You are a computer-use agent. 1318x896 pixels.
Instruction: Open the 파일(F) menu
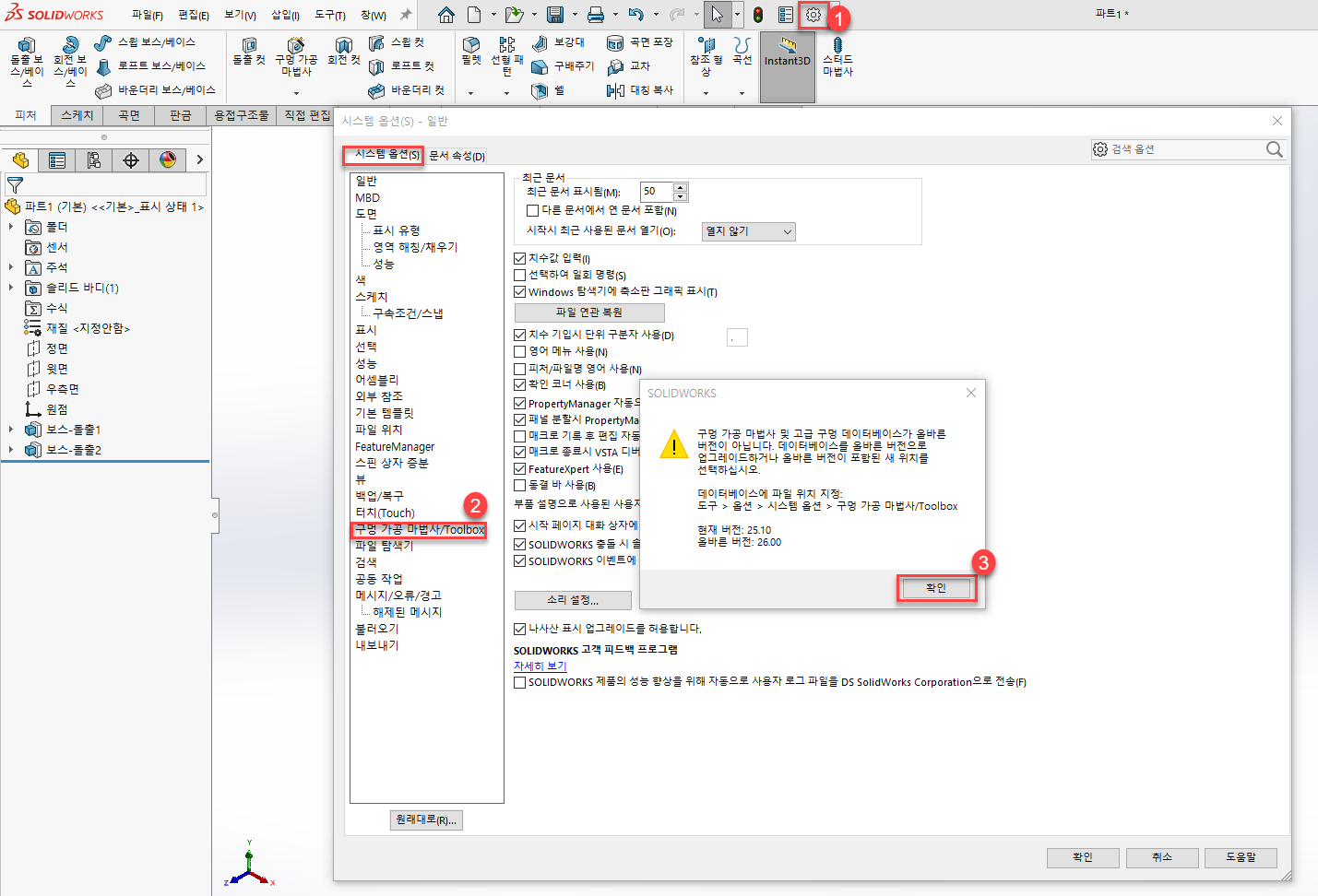[x=148, y=15]
